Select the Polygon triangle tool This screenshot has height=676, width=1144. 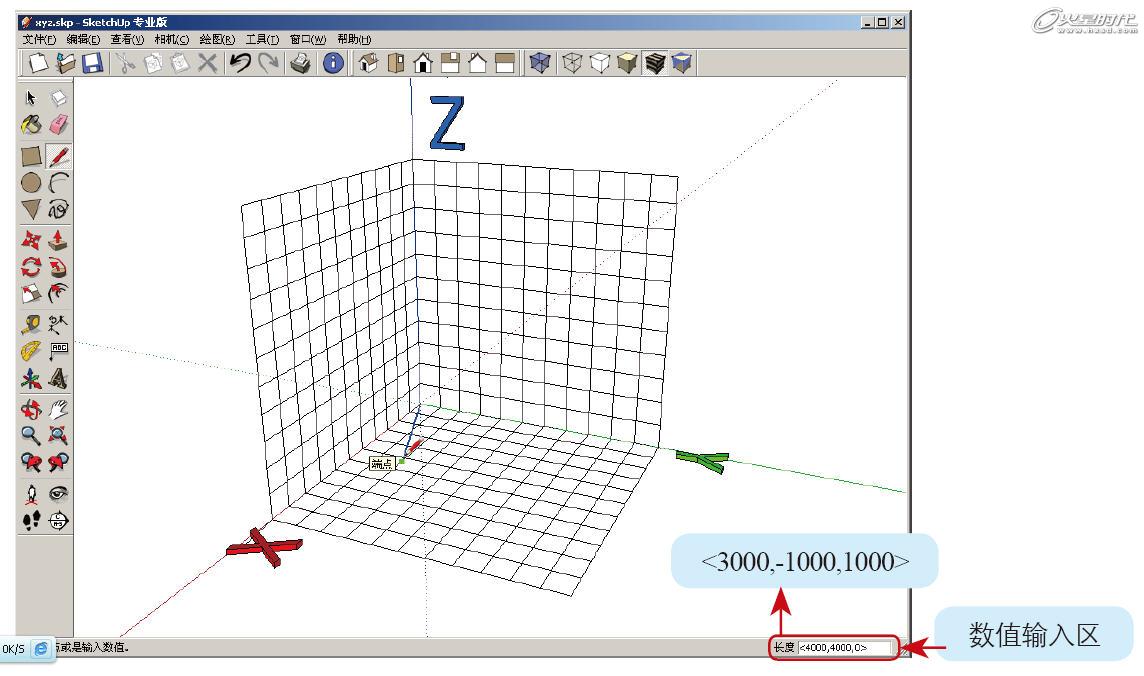coord(31,209)
